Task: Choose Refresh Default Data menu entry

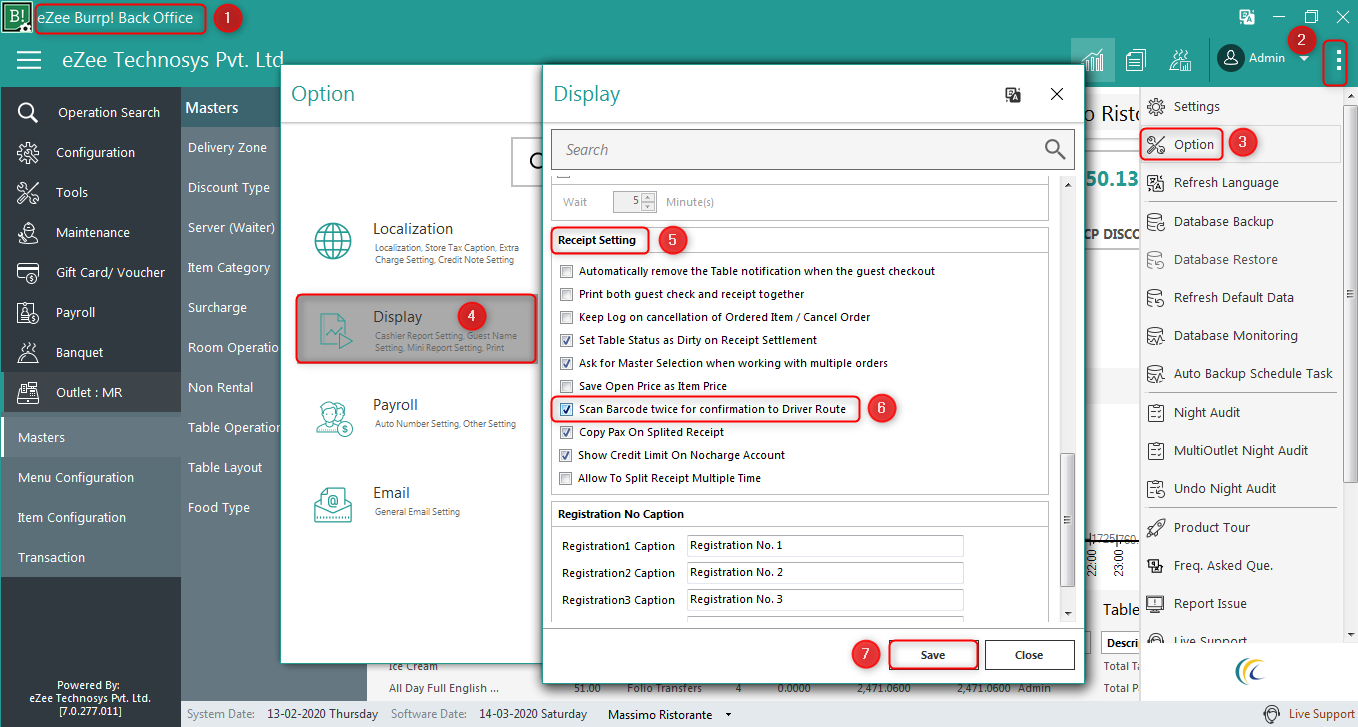Action: (x=1234, y=297)
